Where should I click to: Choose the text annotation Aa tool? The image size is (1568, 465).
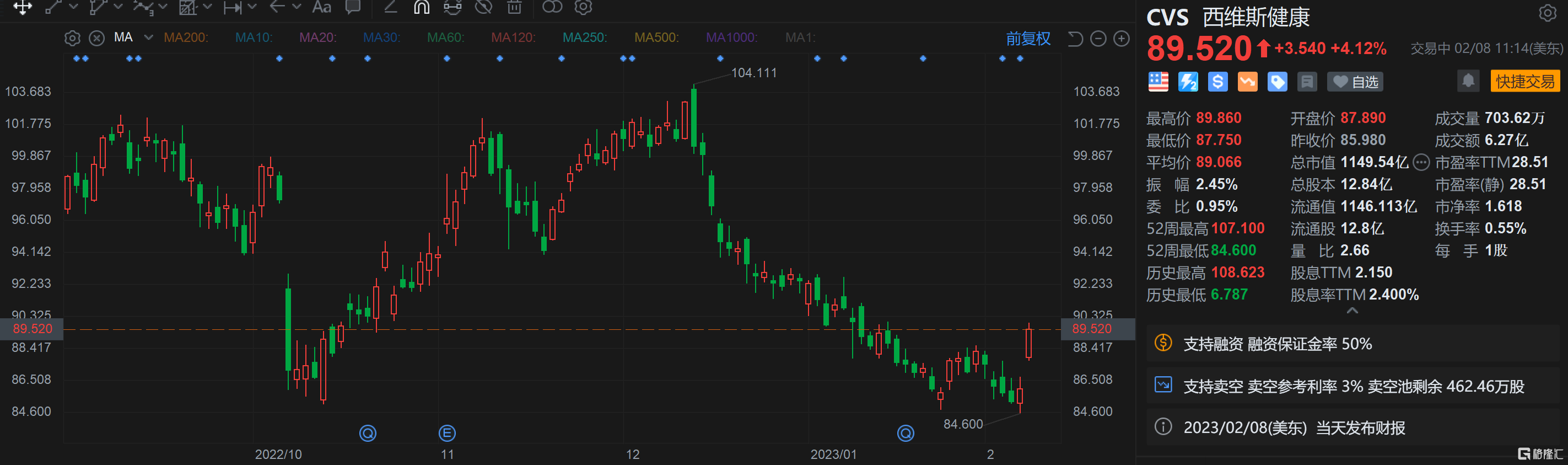coord(321,7)
